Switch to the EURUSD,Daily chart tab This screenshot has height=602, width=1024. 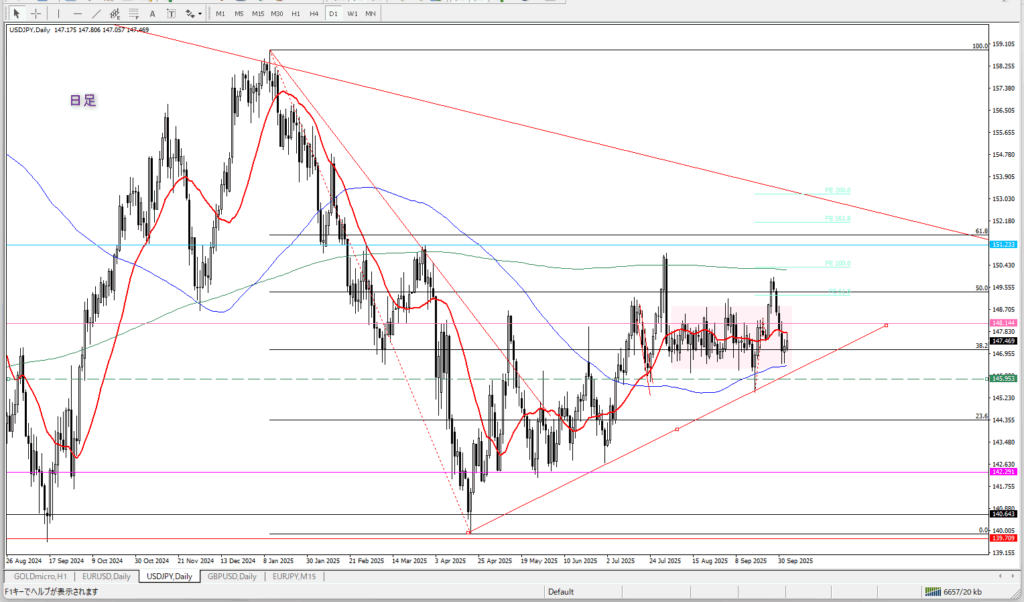pyautogui.click(x=105, y=577)
